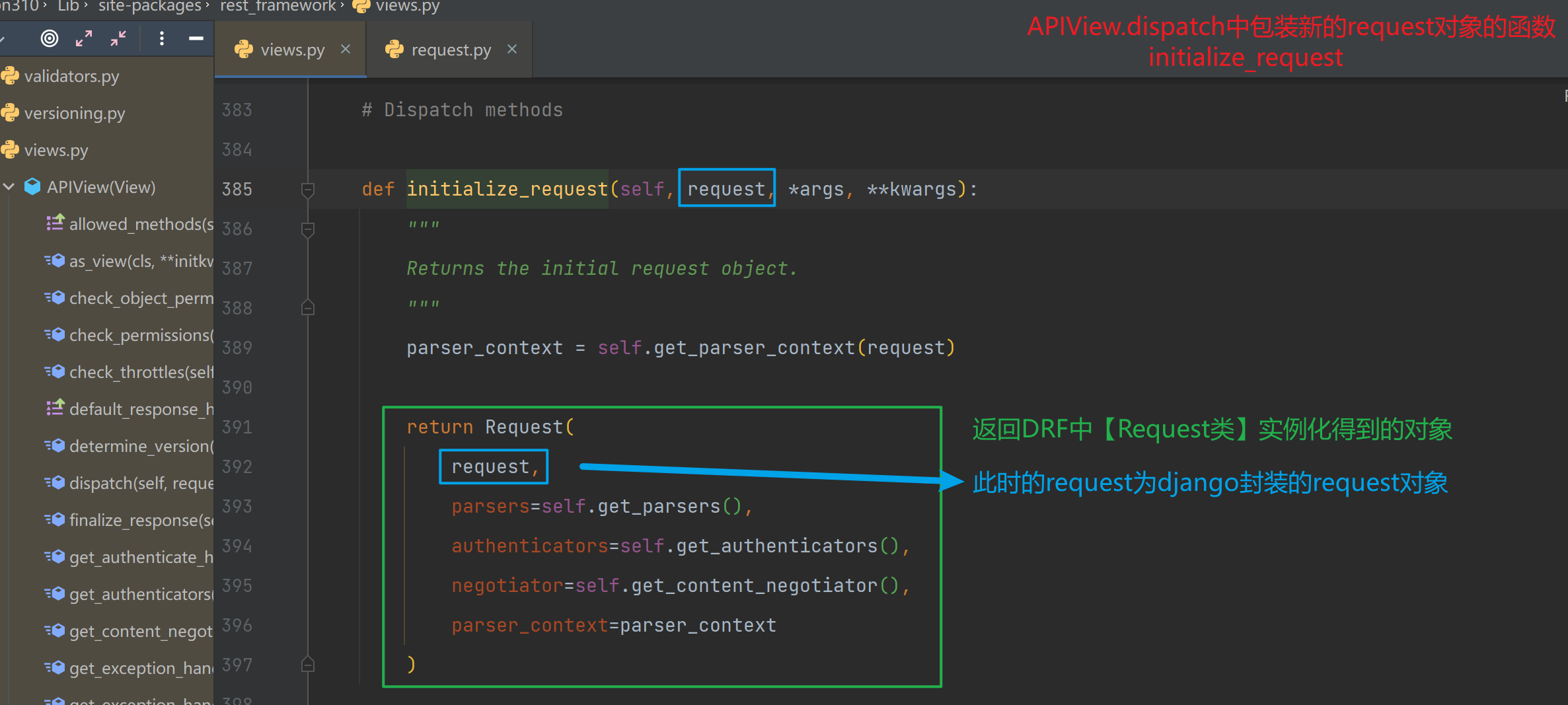Click the property icon beside allowed_methods
The image size is (1568, 705).
click(x=56, y=223)
